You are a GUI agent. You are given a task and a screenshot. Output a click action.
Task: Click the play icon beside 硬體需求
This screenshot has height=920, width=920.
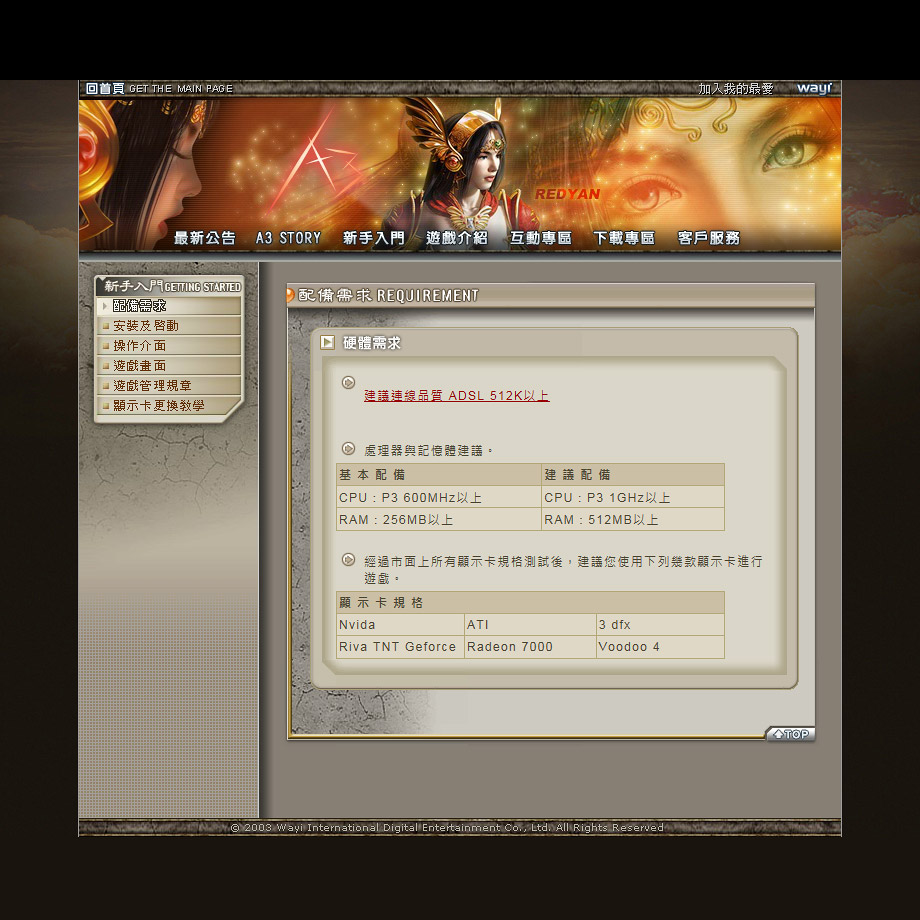[x=327, y=342]
